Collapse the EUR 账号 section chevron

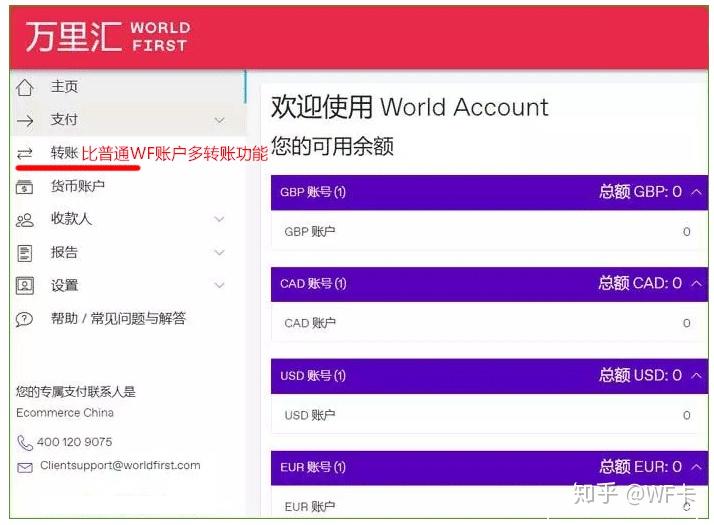coord(696,467)
